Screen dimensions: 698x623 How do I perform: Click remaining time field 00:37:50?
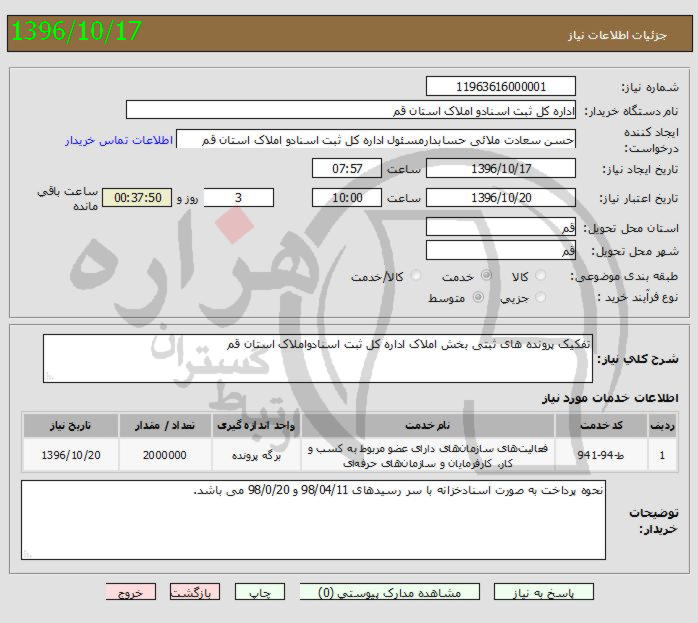pos(137,198)
